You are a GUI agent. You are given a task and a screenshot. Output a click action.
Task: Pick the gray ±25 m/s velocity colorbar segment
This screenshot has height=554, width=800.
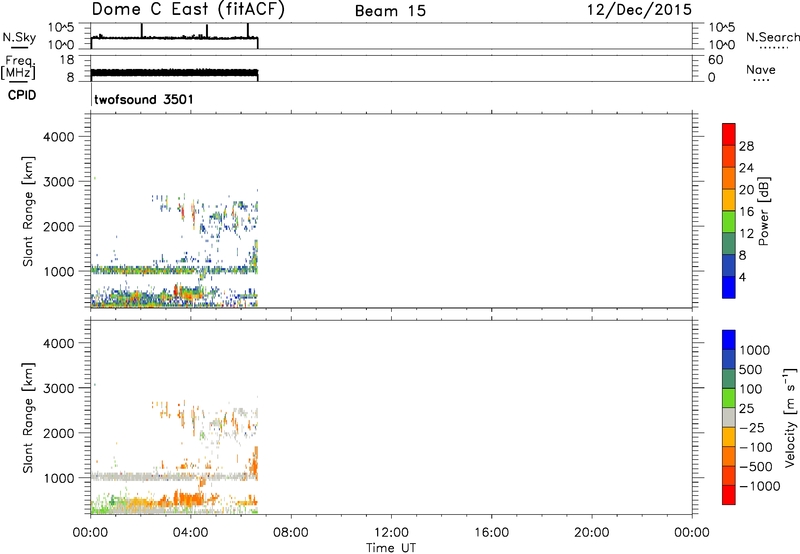[729, 418]
